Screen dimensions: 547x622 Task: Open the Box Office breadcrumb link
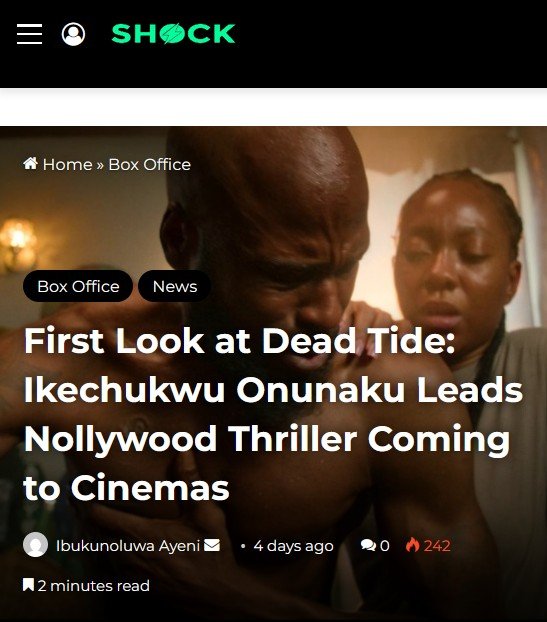[x=150, y=165]
